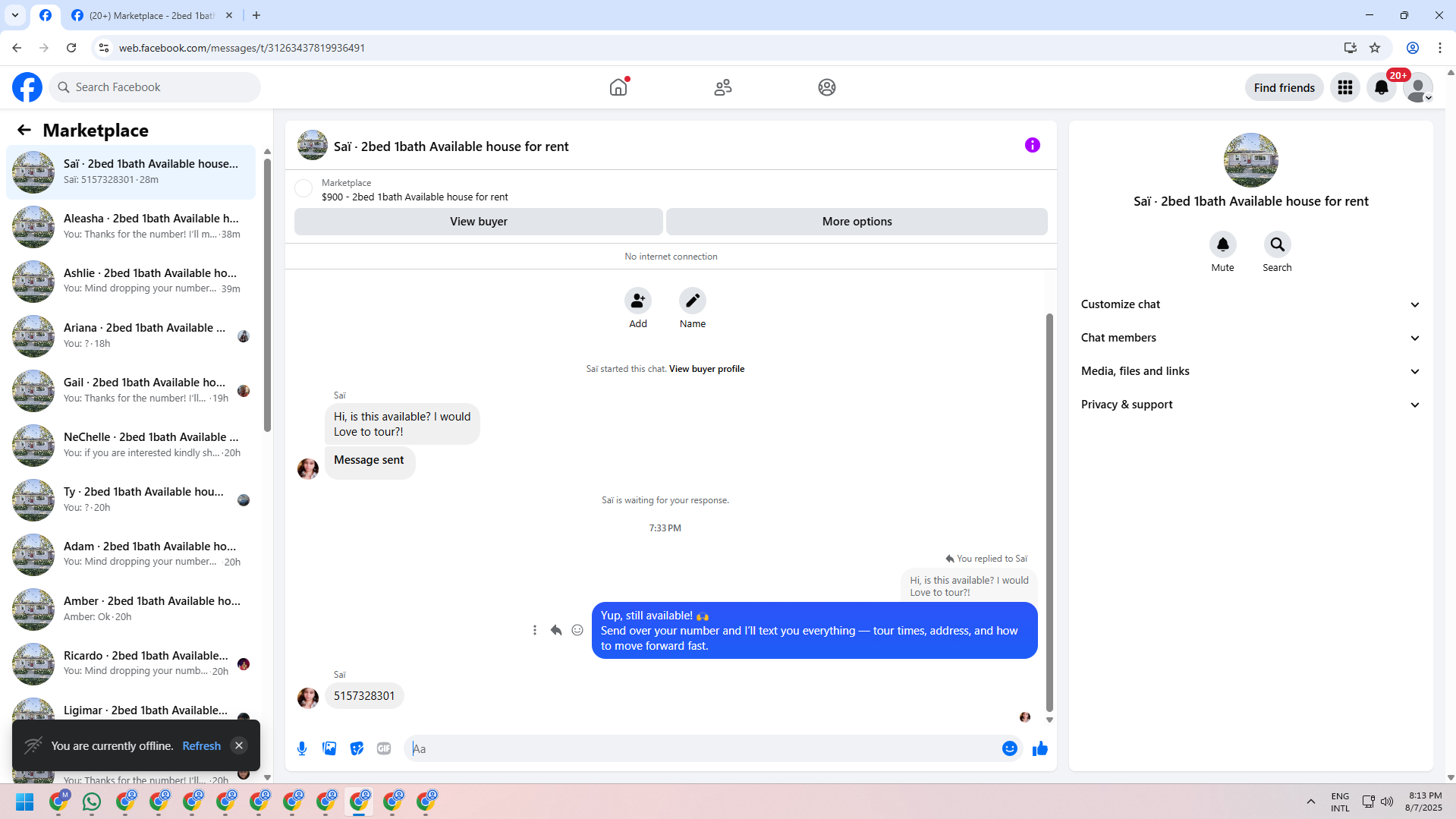Click the phone number message 5157328301
Image resolution: width=1456 pixels, height=819 pixels.
pyautogui.click(x=364, y=696)
